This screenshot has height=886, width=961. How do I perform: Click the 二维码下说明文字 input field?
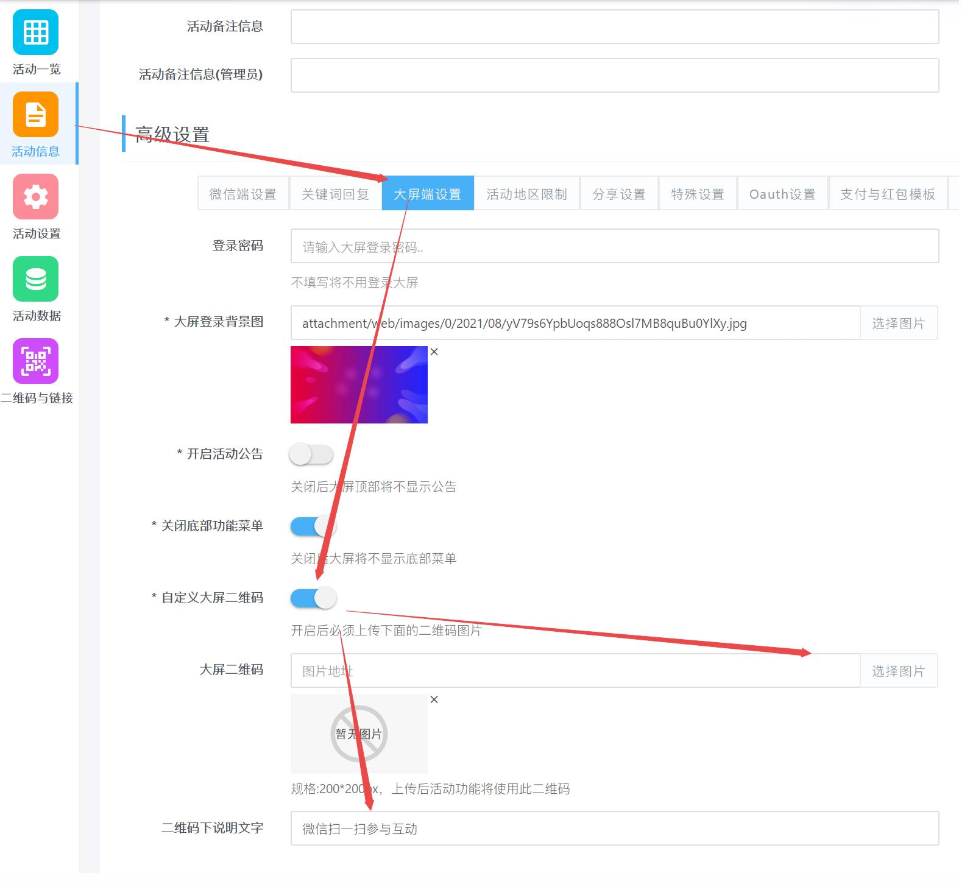pyautogui.click(x=615, y=828)
